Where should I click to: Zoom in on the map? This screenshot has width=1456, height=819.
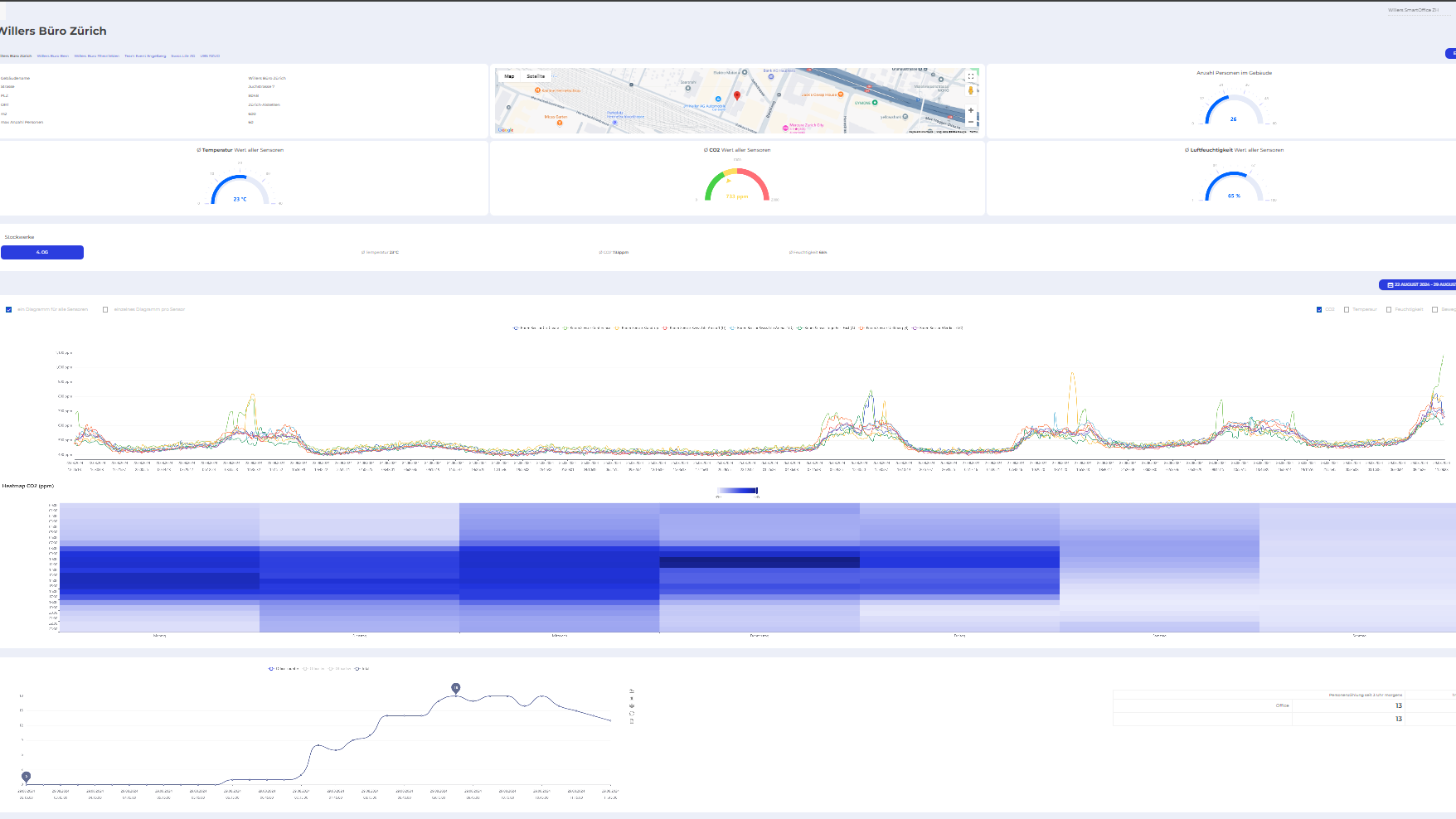[x=971, y=110]
